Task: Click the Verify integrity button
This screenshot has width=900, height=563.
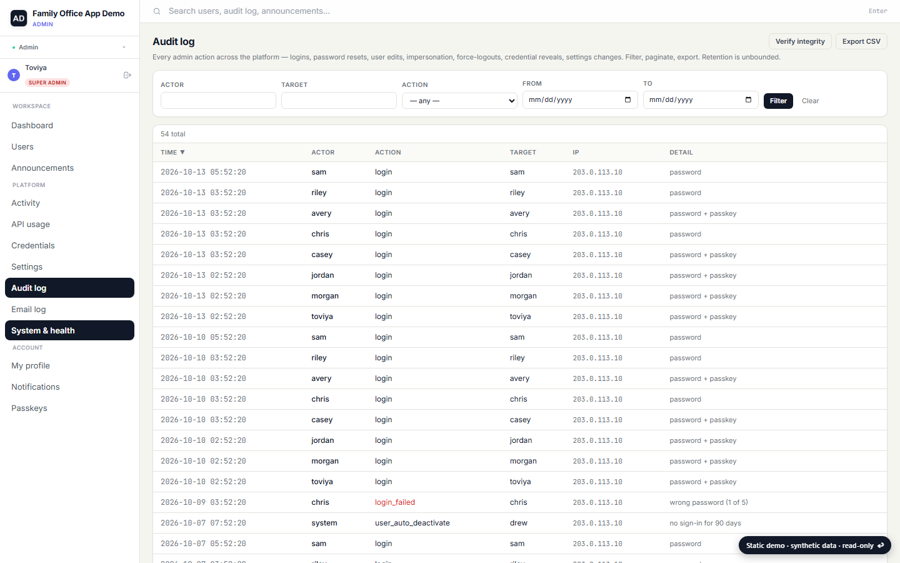Action: [800, 41]
